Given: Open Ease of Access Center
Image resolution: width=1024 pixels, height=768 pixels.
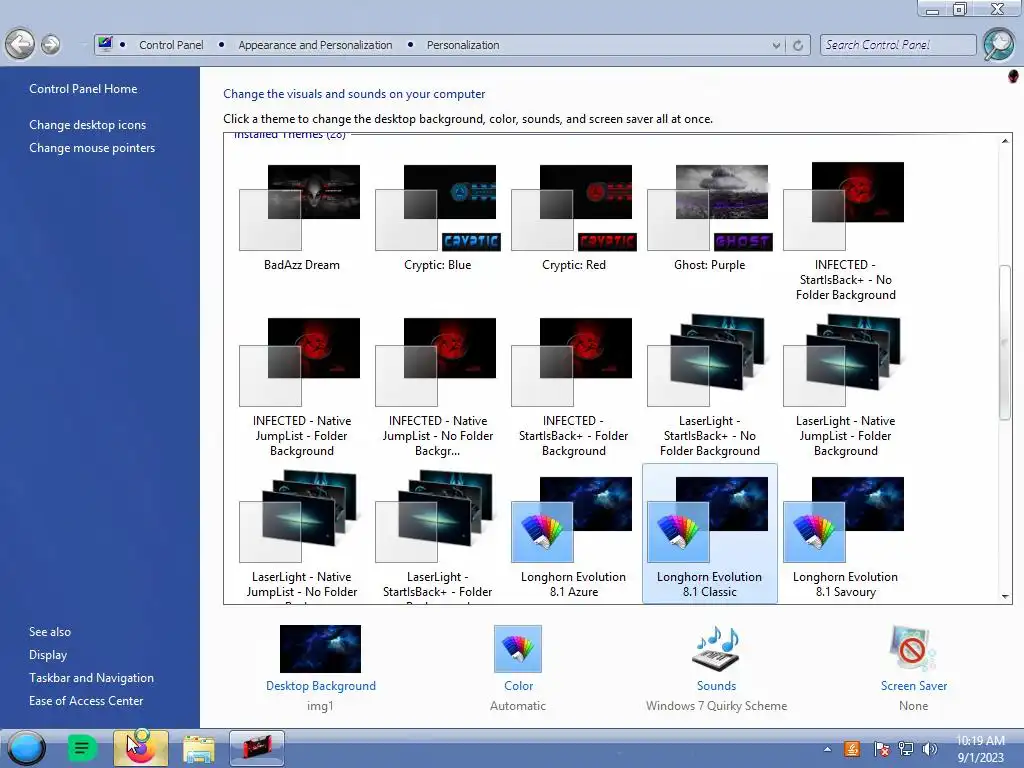Looking at the screenshot, I should point(86,701).
